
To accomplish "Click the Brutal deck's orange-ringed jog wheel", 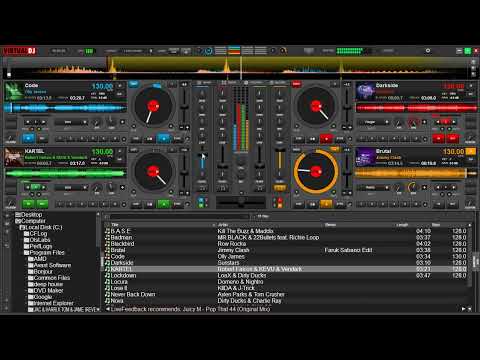I will coord(316,171).
